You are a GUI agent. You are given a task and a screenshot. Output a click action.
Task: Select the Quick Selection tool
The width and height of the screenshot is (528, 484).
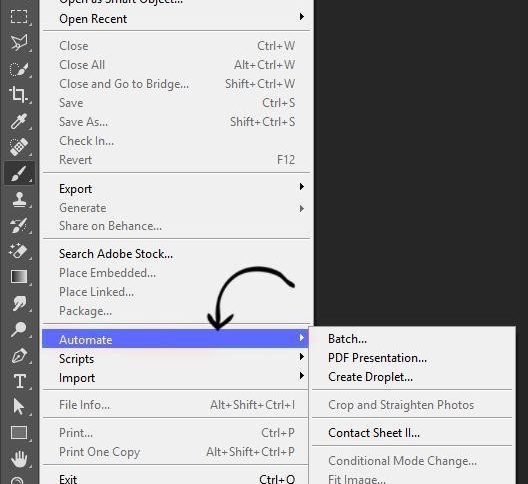coord(19,68)
